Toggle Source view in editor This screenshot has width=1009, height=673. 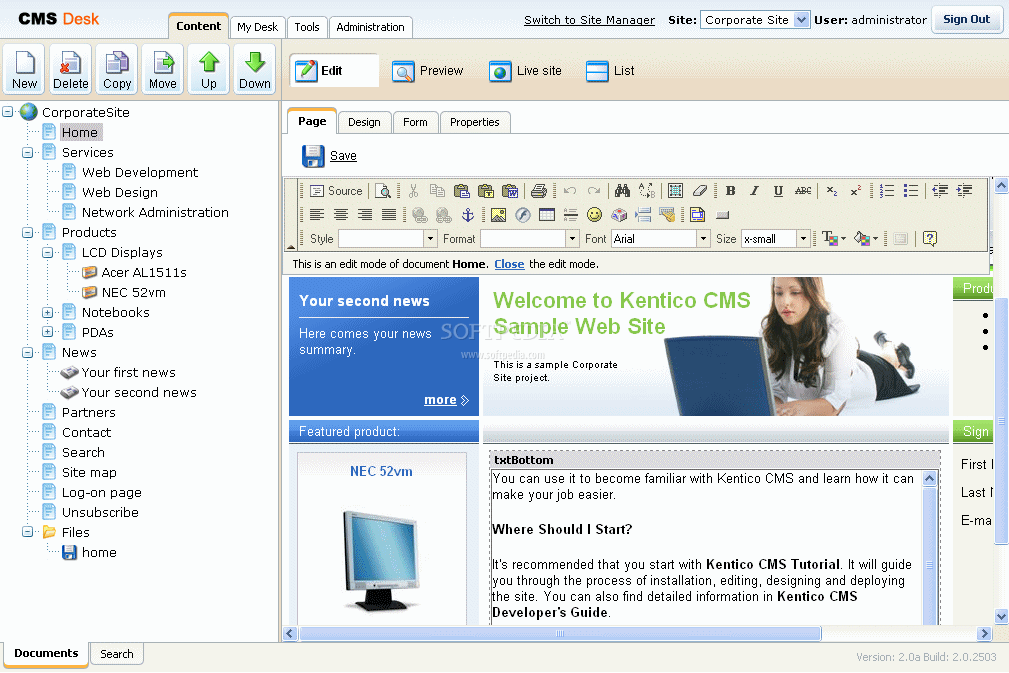click(336, 191)
